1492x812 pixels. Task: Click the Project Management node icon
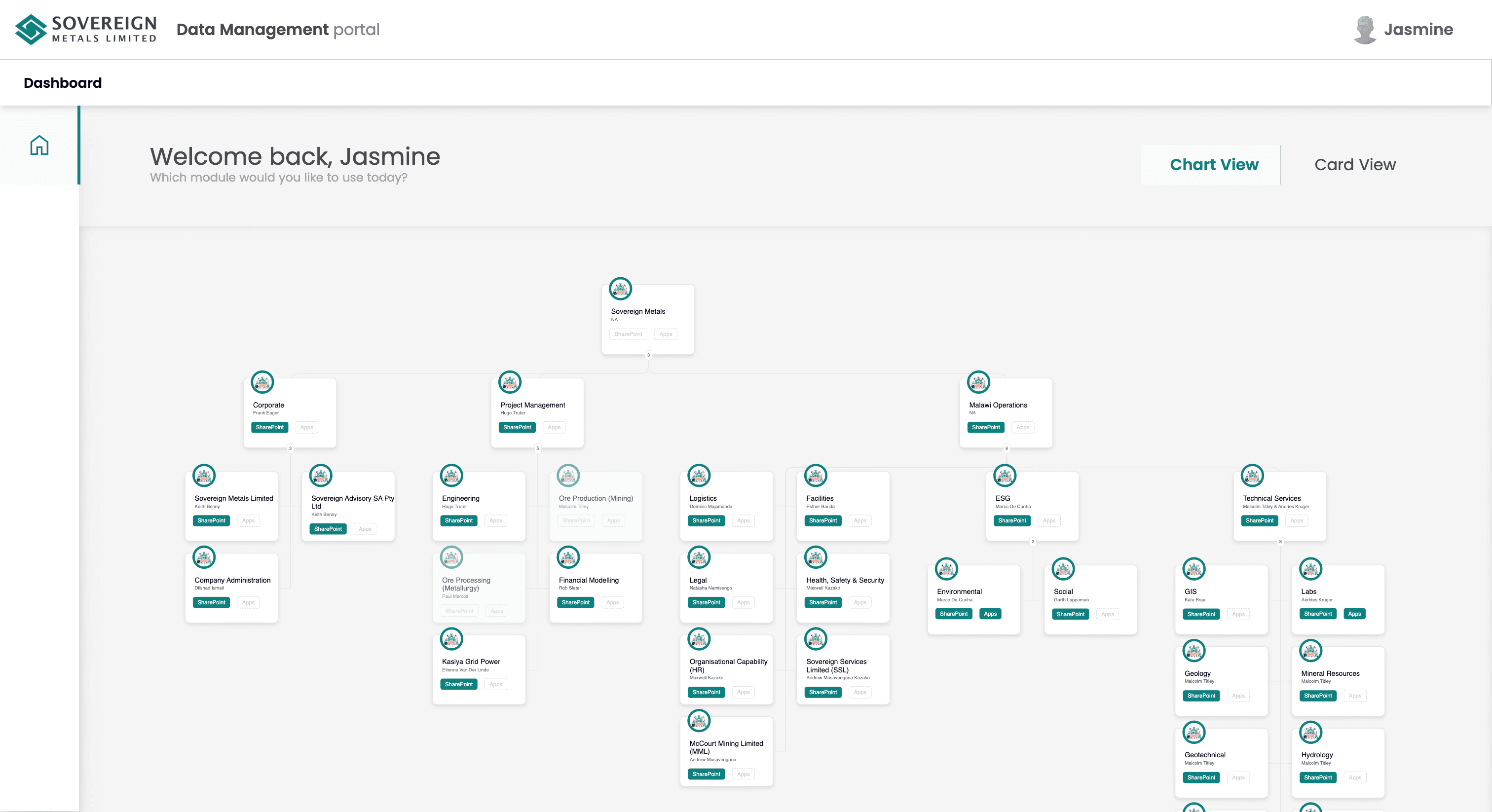click(x=510, y=382)
